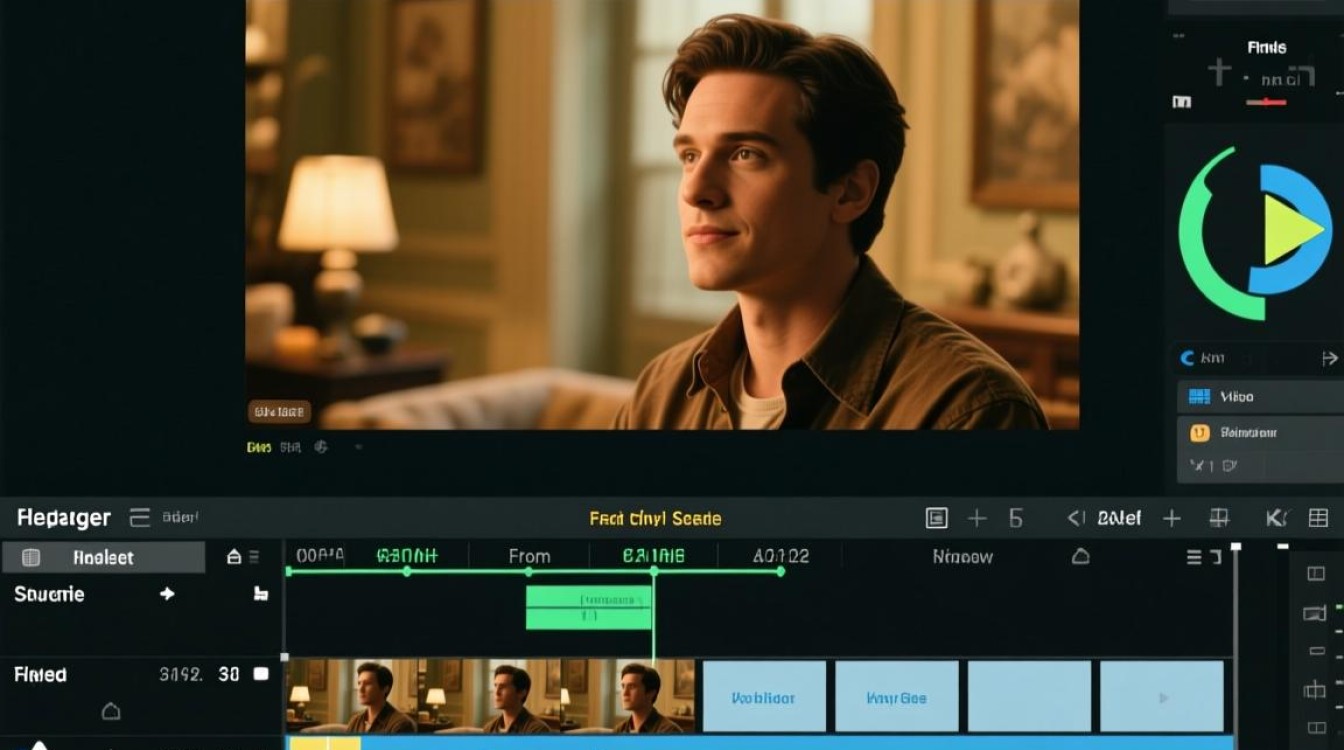The width and height of the screenshot is (1344, 750).
Task: Click the Fact Cinyl Scade yellow title
Action: [655, 519]
